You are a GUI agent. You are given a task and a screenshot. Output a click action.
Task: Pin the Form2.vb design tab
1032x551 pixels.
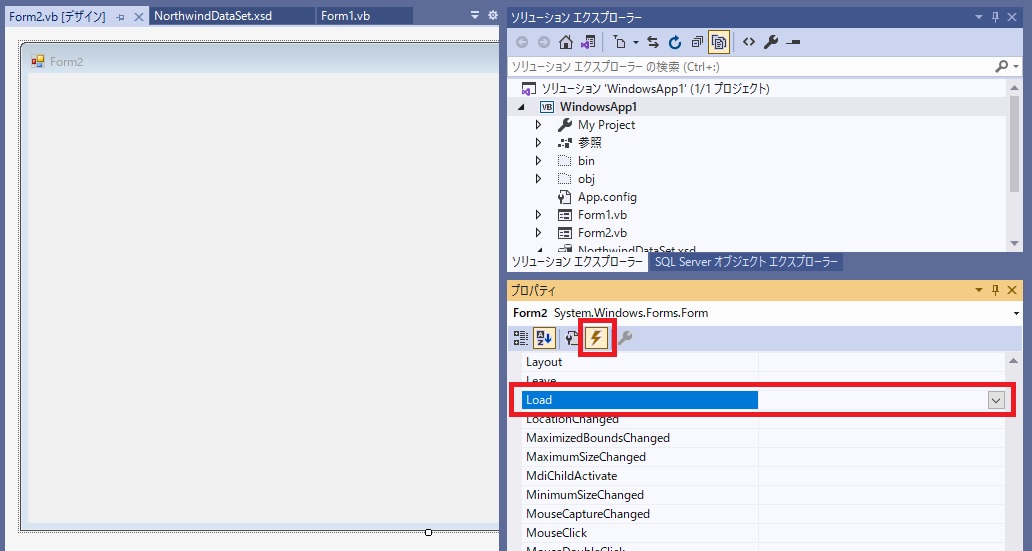pos(120,17)
